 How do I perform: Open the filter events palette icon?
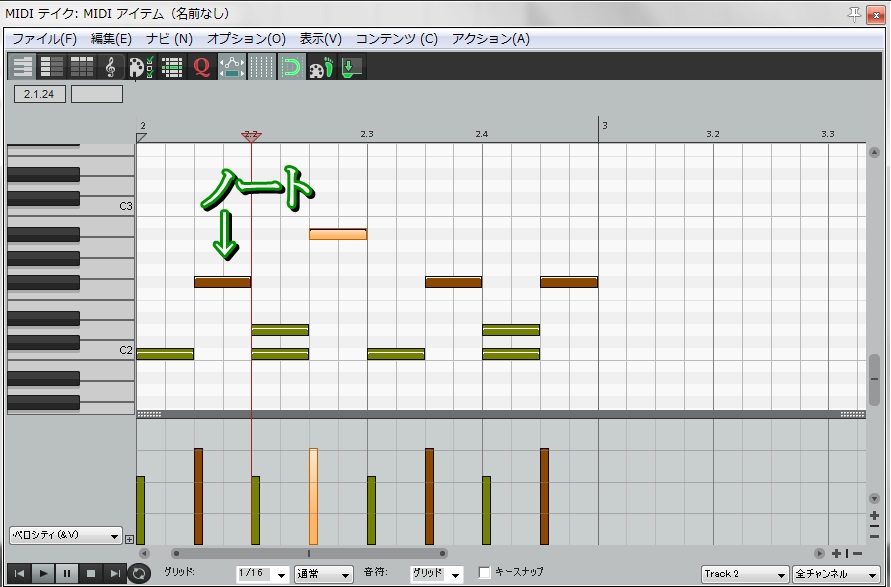tap(140, 66)
